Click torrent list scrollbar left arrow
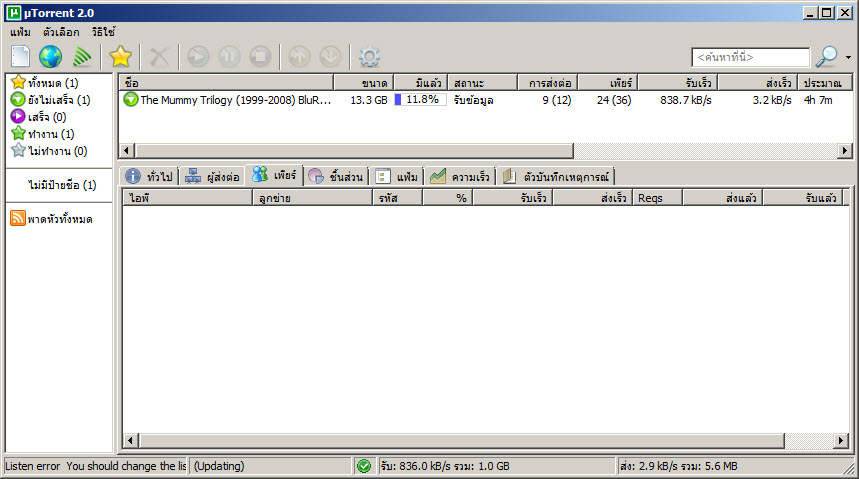 coord(127,150)
